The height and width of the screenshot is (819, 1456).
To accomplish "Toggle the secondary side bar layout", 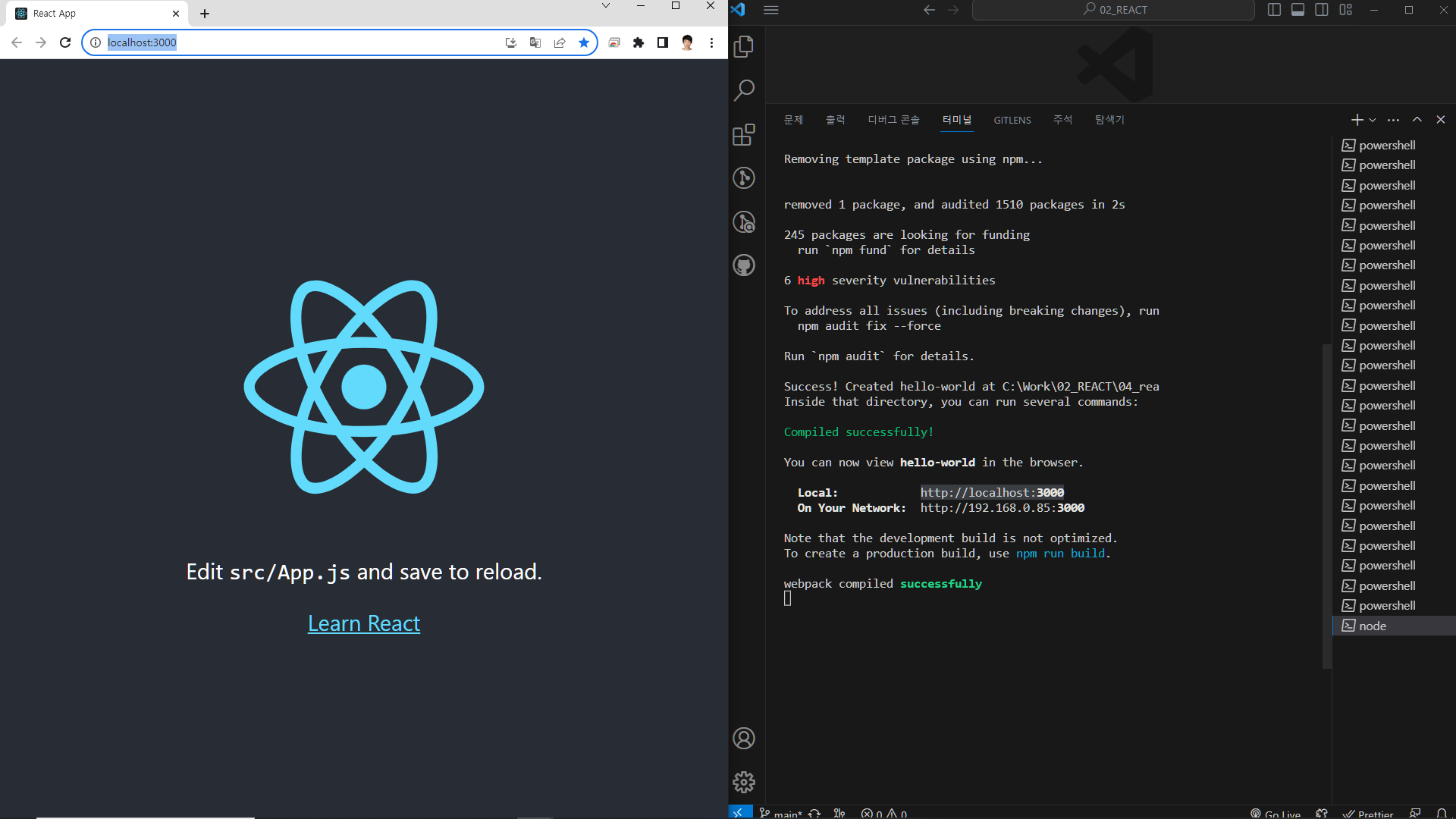I will (x=1322, y=10).
